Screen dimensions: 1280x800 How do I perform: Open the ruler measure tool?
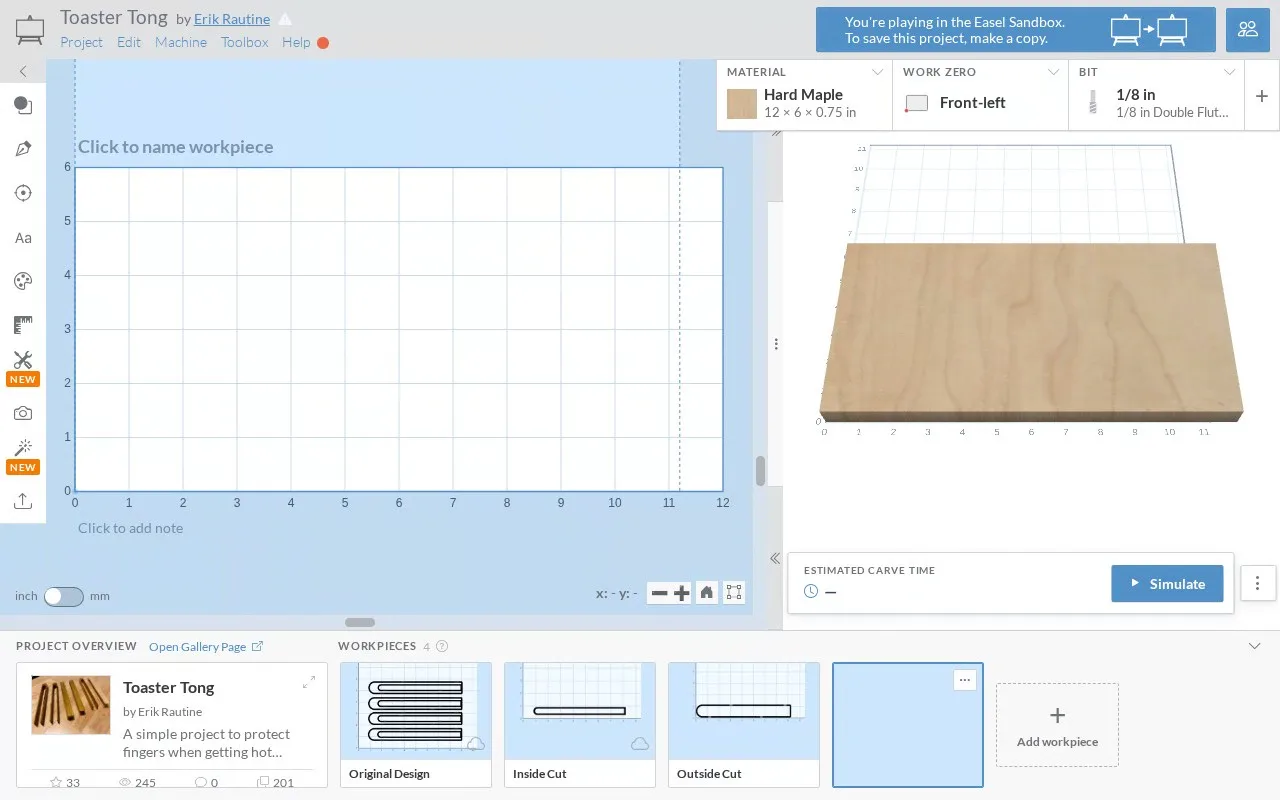23,325
